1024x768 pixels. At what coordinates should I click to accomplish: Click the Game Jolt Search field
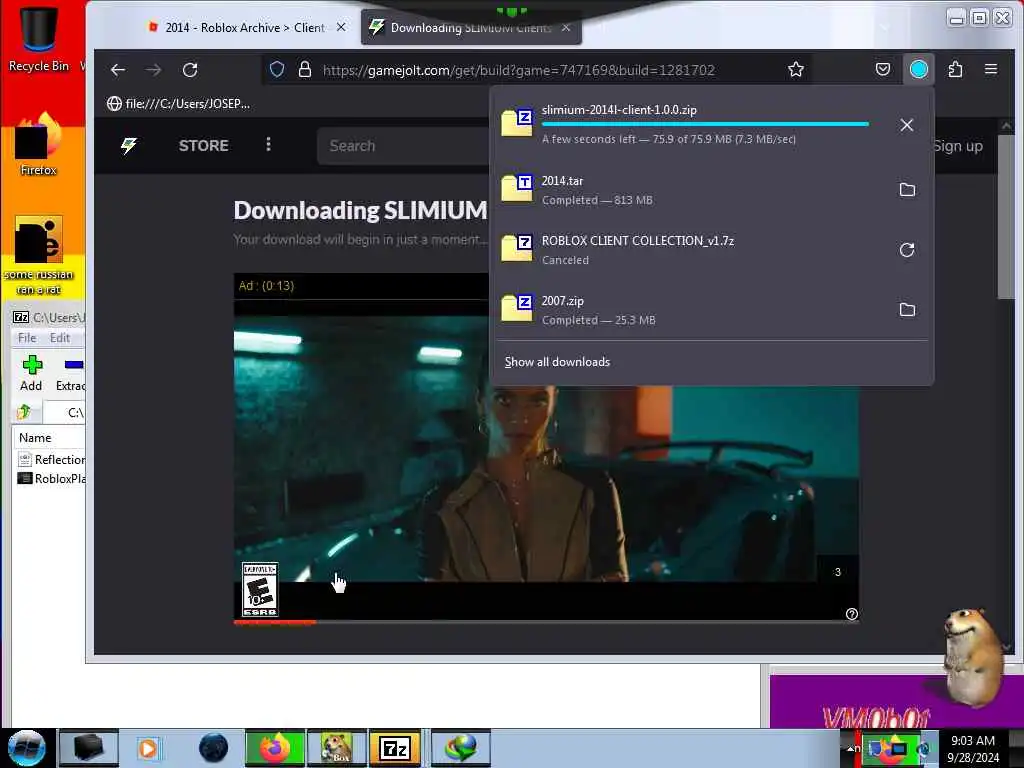click(x=403, y=146)
